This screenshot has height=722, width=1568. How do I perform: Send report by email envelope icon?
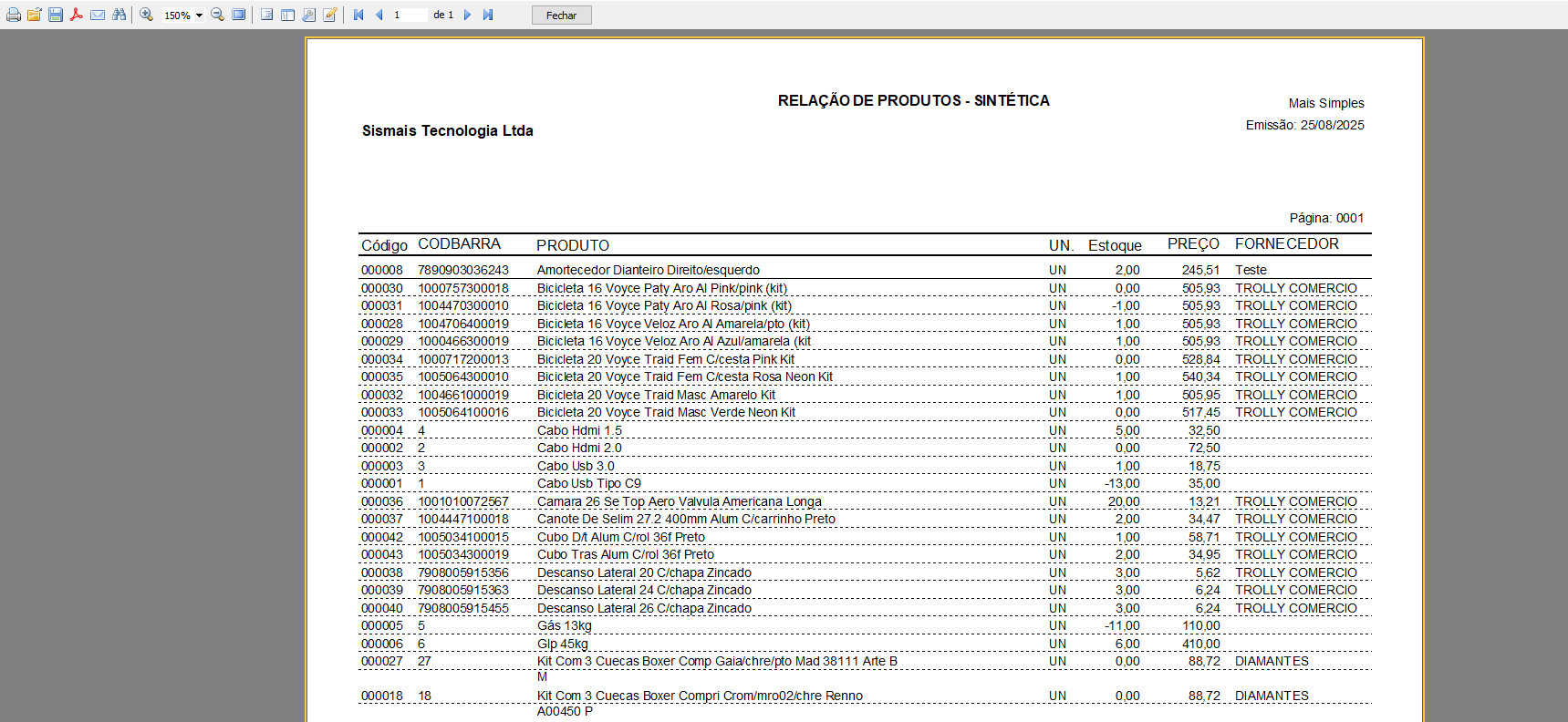coord(98,15)
